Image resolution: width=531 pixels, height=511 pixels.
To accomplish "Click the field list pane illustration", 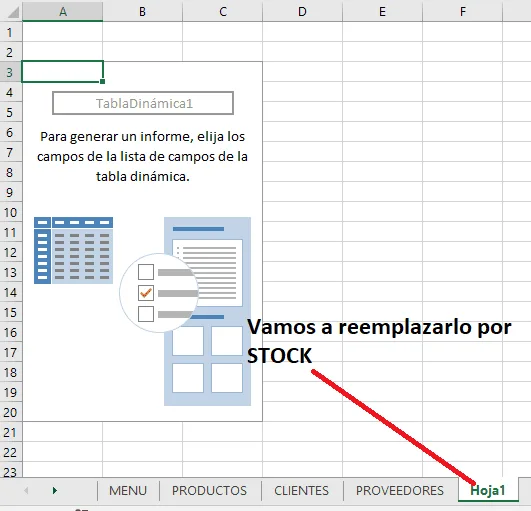I will pos(208,311).
